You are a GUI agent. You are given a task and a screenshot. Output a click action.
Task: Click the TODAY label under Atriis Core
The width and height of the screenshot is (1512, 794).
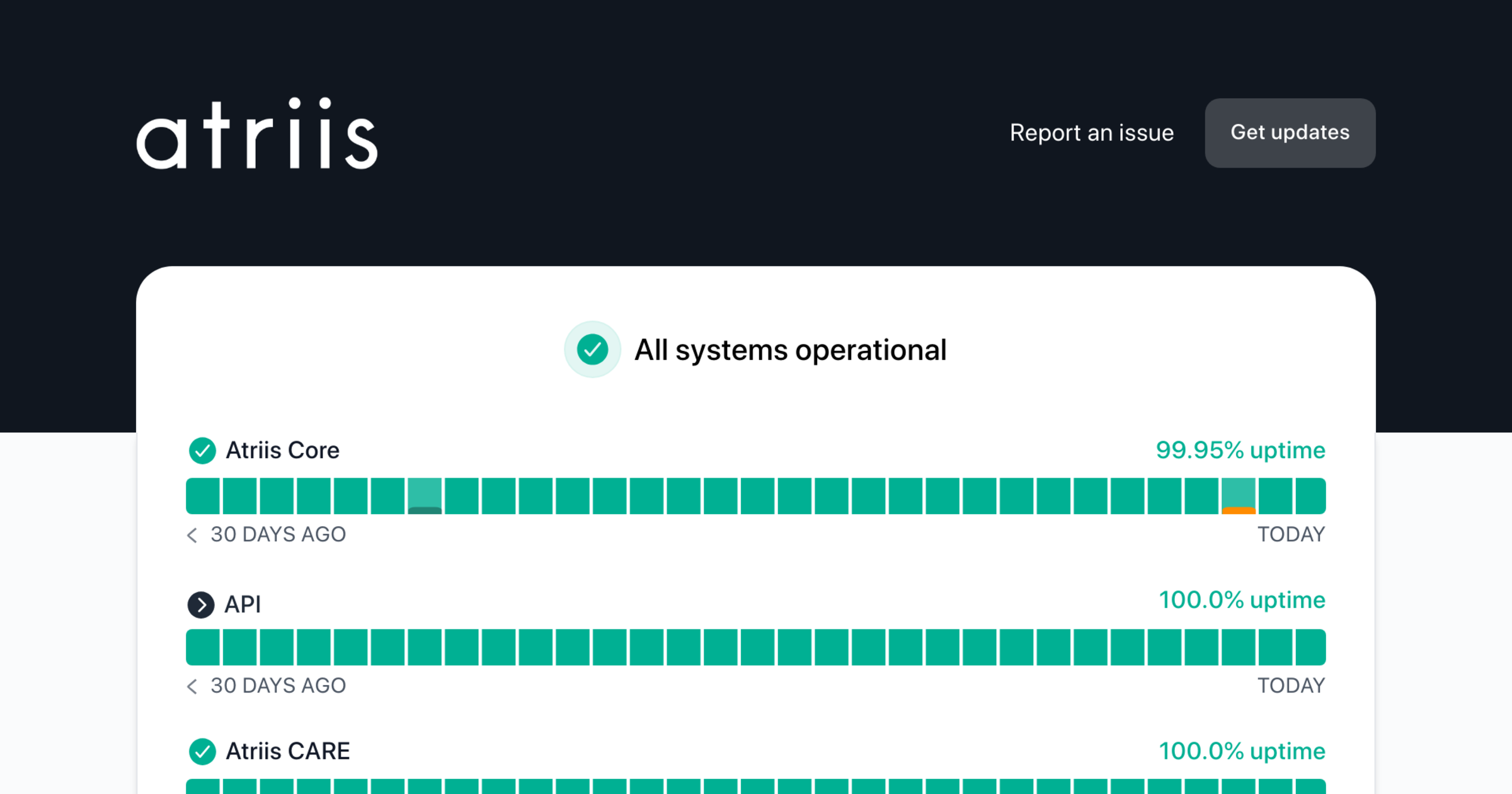[1291, 534]
